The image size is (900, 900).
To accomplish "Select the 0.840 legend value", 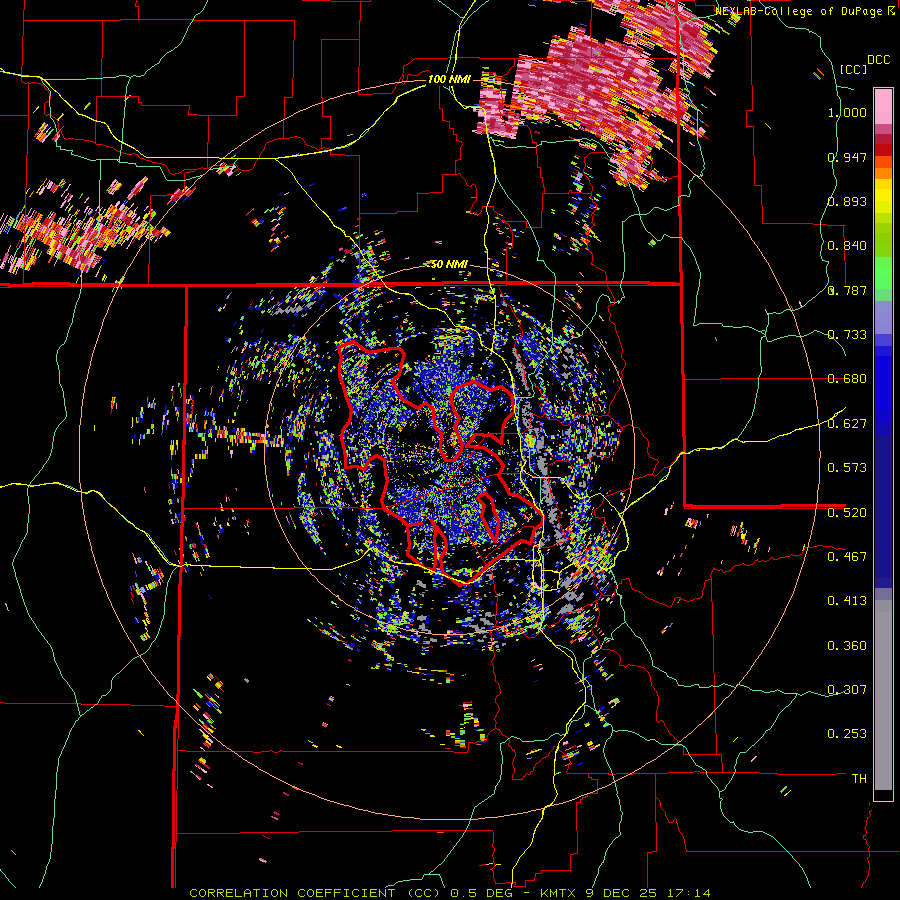I will click(847, 246).
